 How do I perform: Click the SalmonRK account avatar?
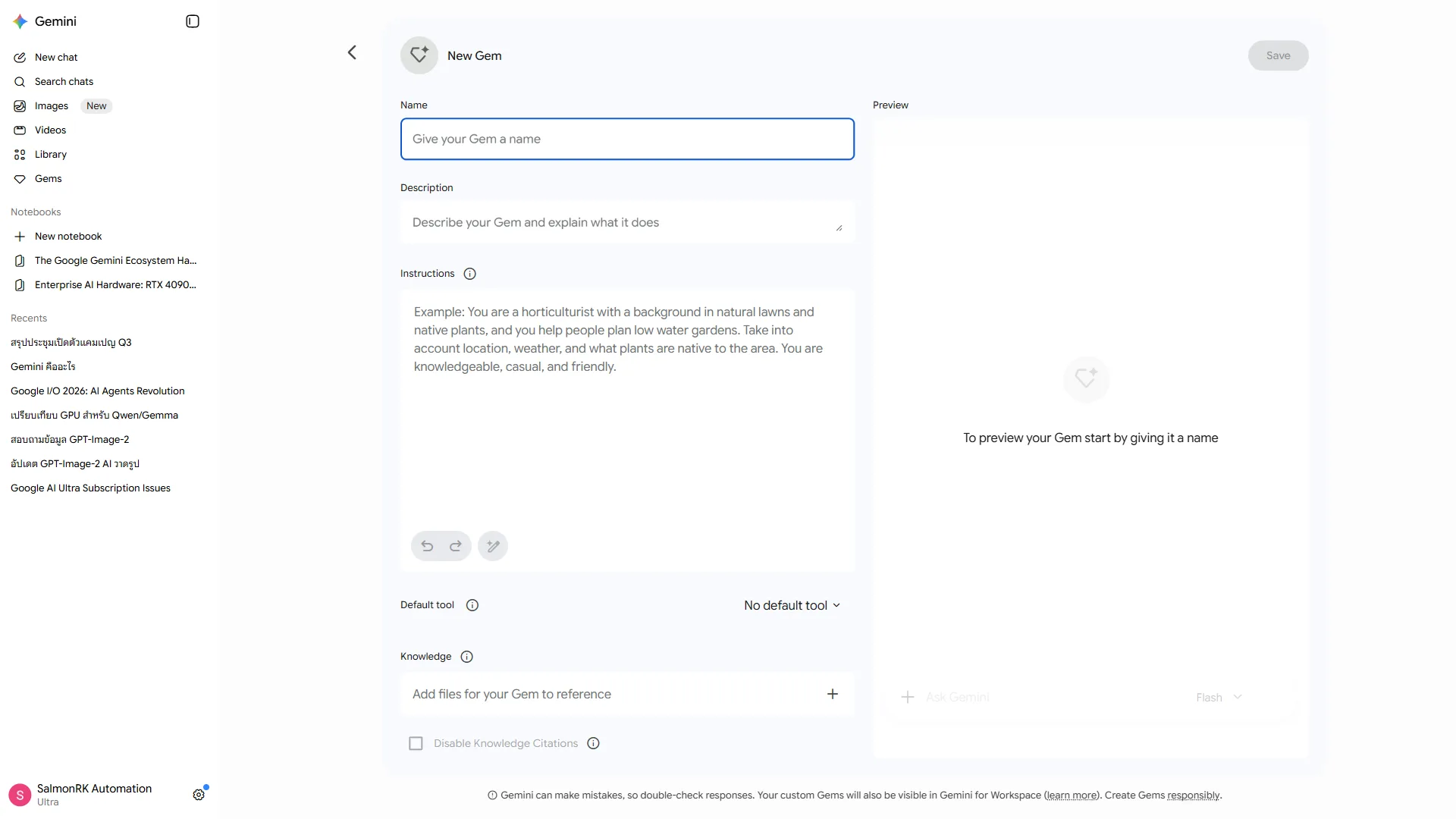[x=20, y=795]
